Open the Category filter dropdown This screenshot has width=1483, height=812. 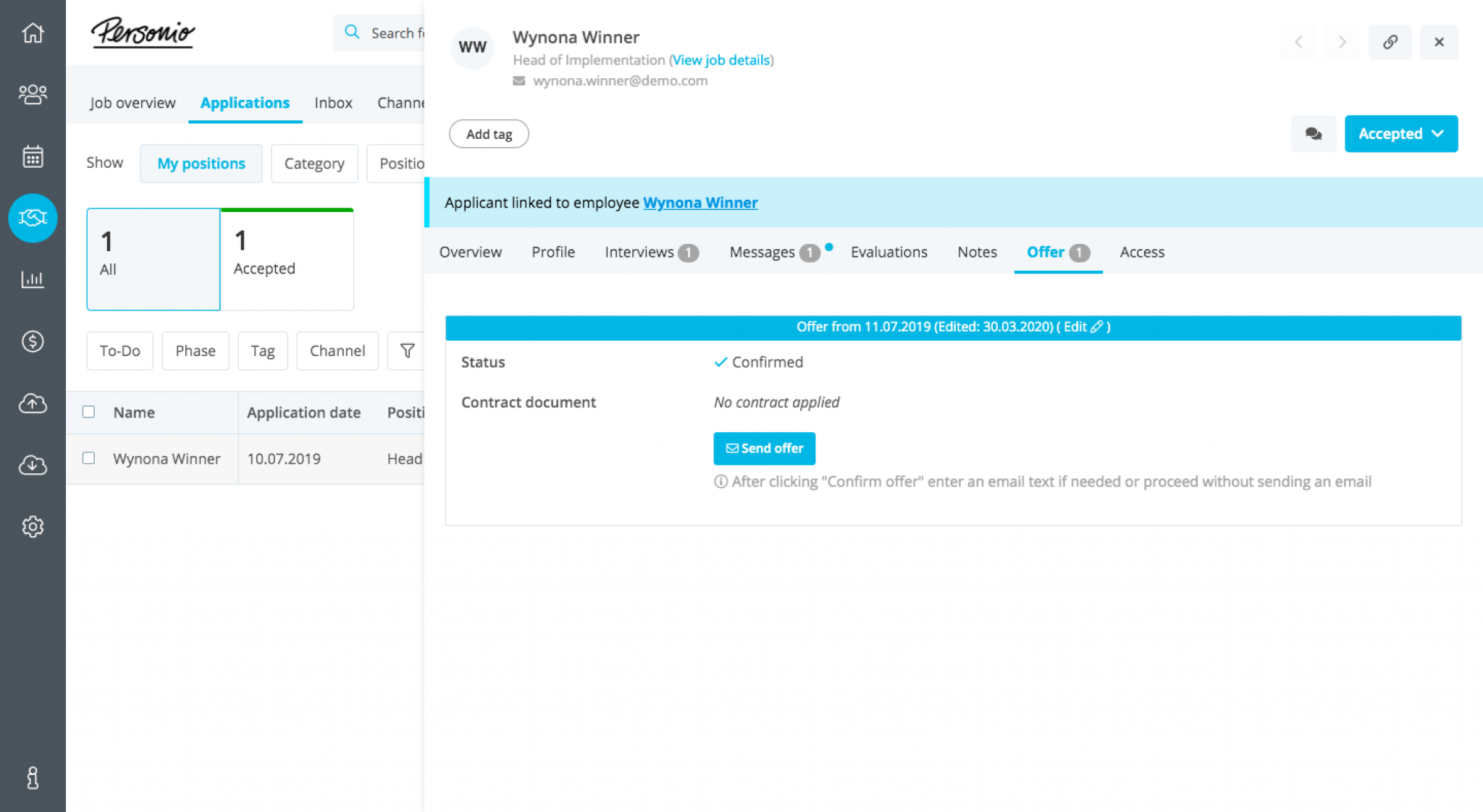pos(314,164)
